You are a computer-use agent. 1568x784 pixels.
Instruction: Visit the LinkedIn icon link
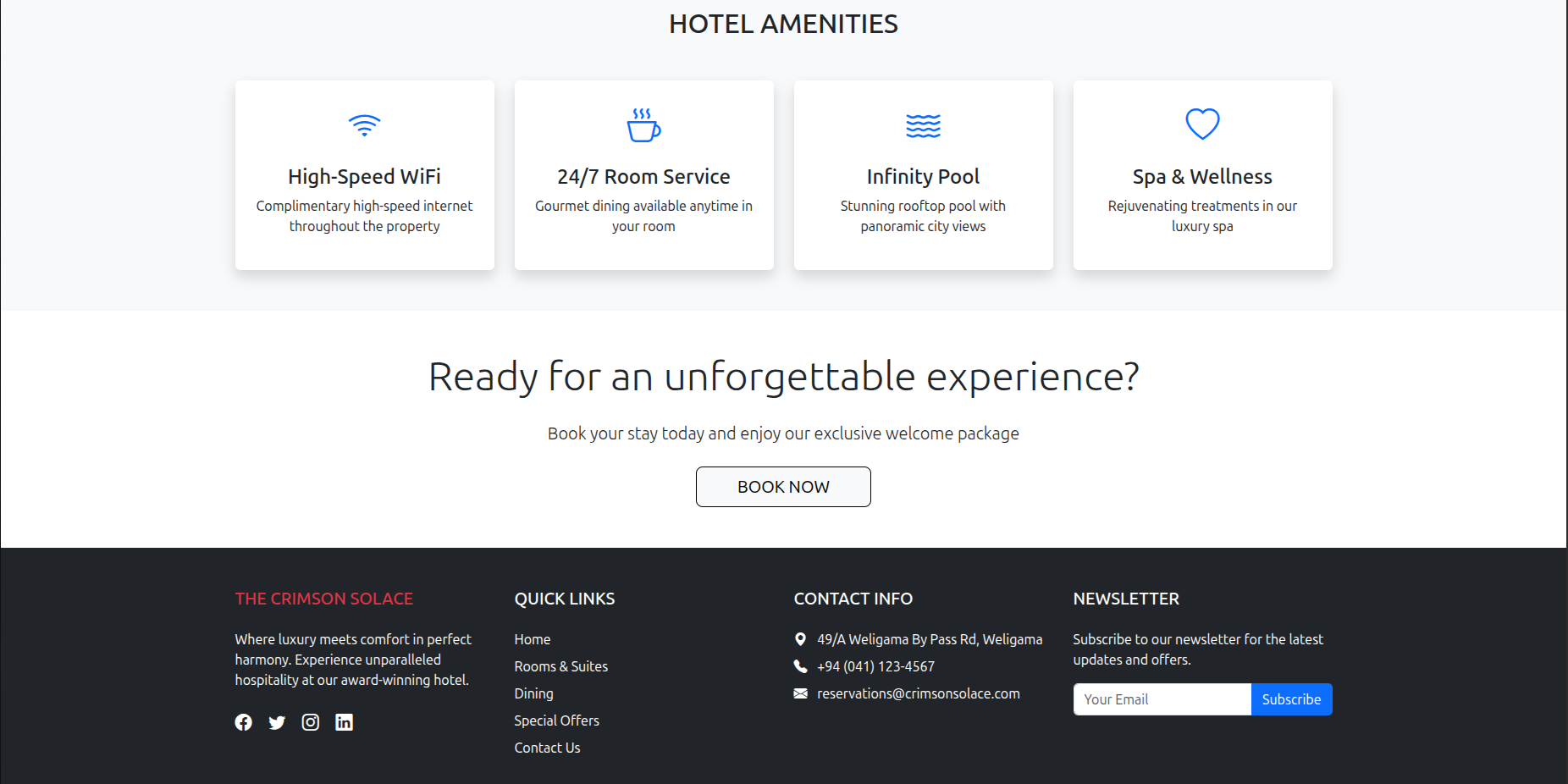tap(344, 722)
